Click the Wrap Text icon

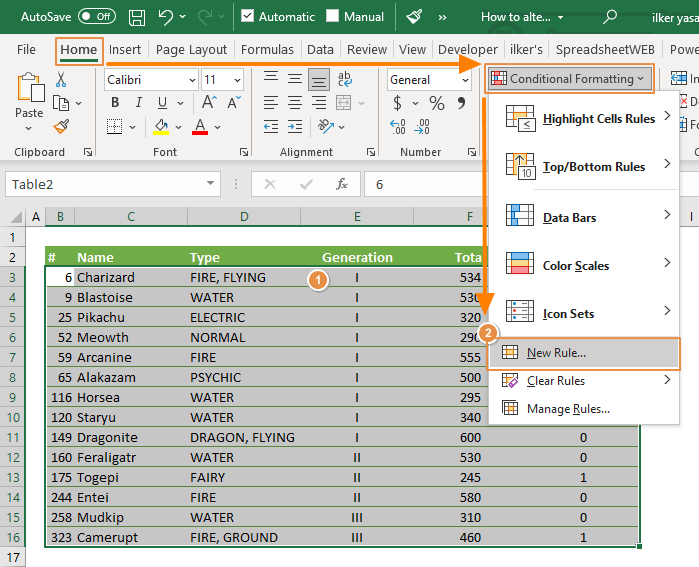(x=345, y=79)
